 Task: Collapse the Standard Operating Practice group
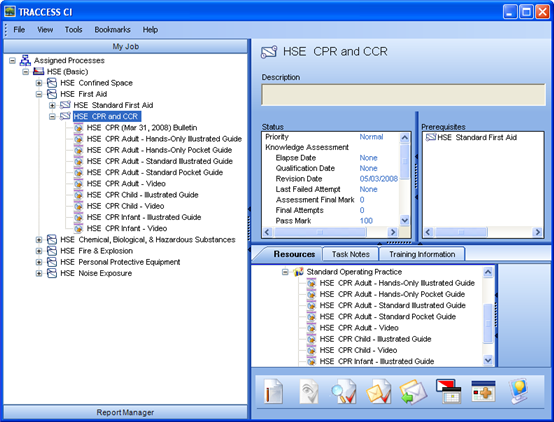pyautogui.click(x=285, y=272)
